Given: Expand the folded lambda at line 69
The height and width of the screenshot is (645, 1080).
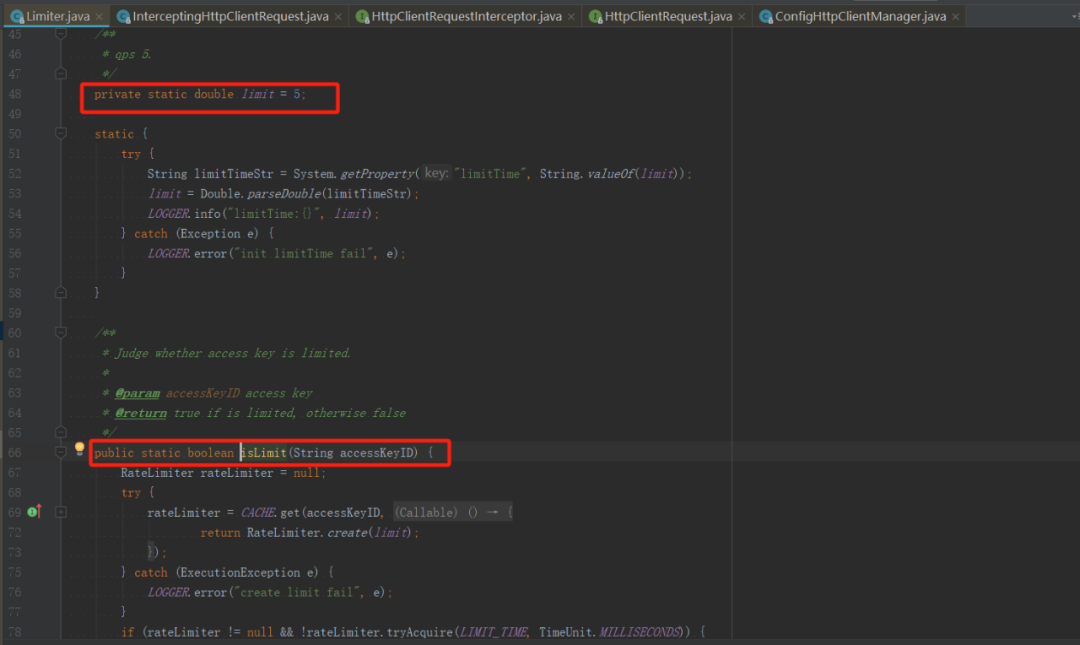Looking at the screenshot, I should [x=61, y=512].
